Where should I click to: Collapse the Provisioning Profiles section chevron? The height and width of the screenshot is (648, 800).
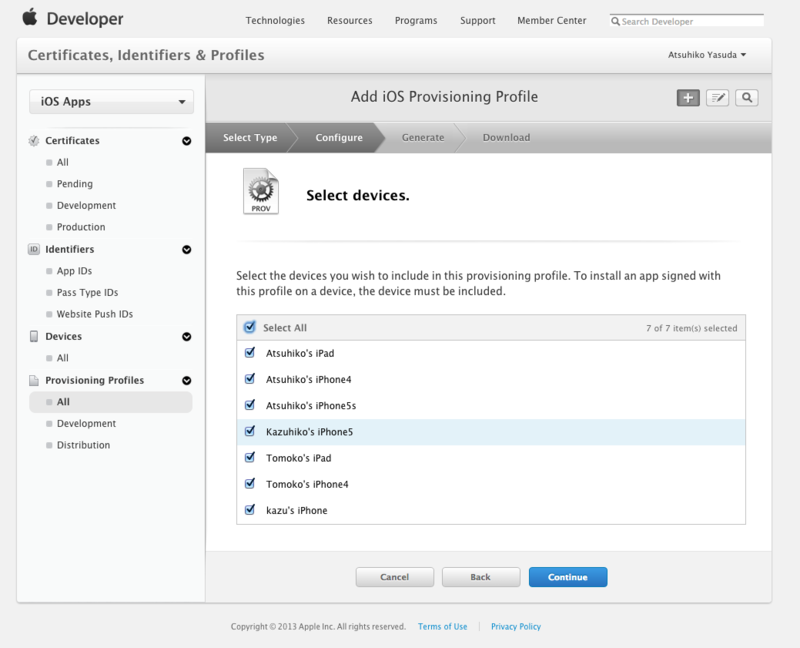(187, 381)
